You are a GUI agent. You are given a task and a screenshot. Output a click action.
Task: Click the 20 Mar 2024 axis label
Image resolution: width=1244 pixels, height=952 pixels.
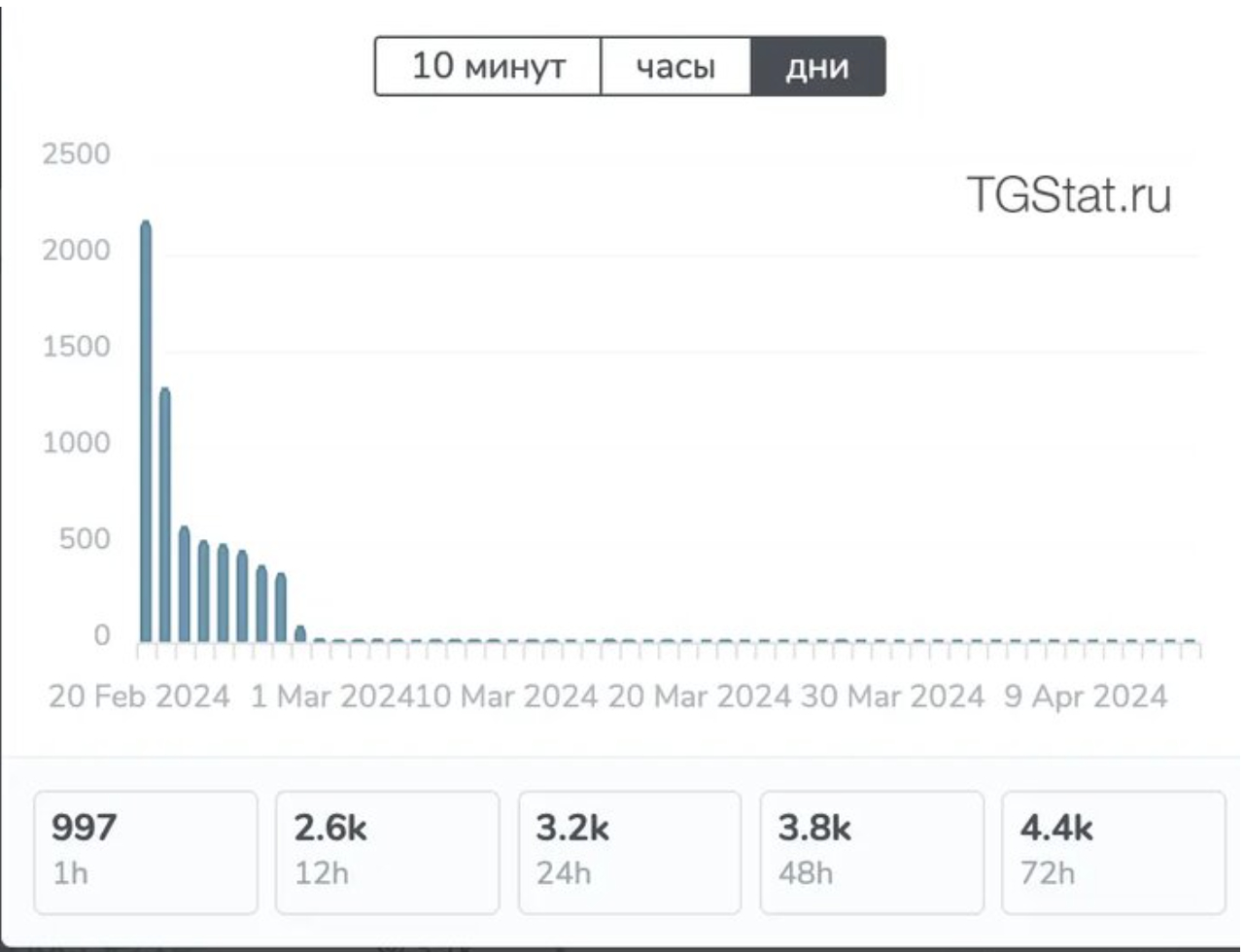click(x=699, y=697)
